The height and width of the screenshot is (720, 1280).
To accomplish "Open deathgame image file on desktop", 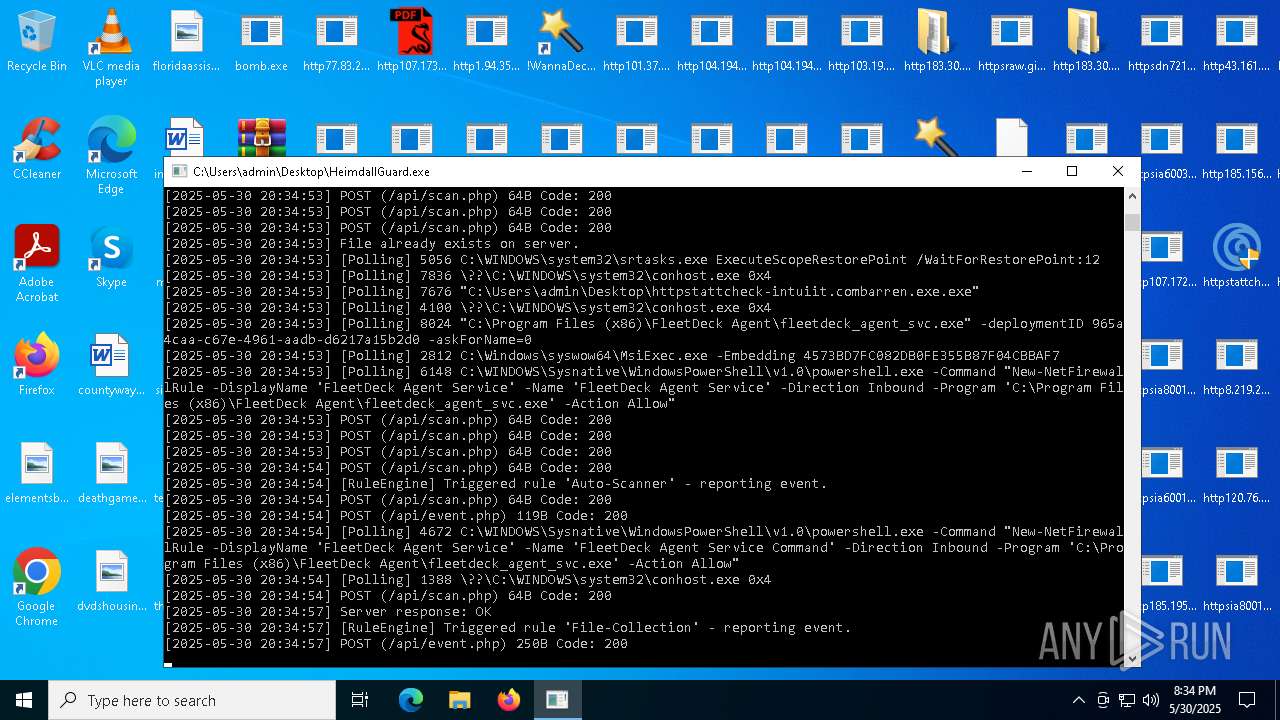I will [x=111, y=473].
